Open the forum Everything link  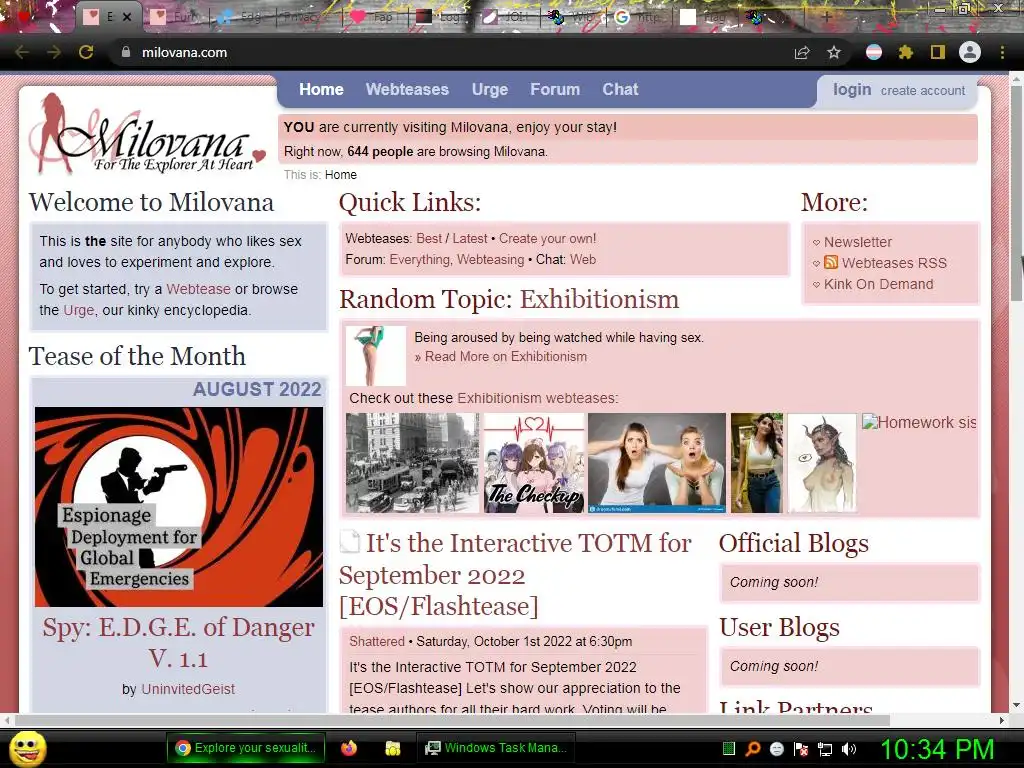coord(420,260)
